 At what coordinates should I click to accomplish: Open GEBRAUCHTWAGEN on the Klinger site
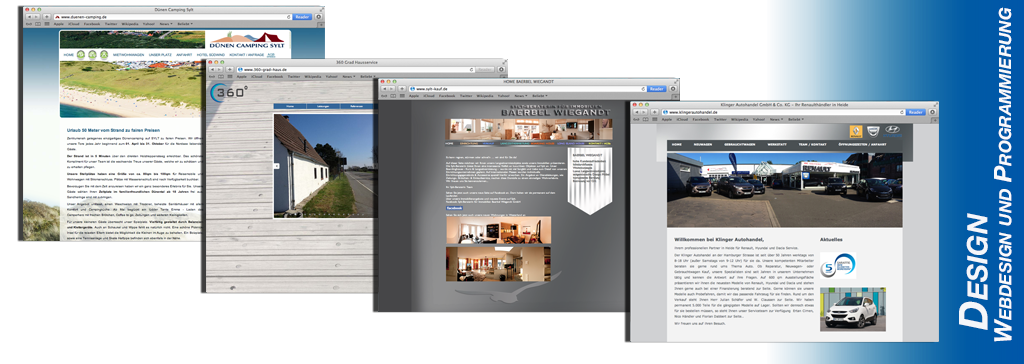pos(739,144)
